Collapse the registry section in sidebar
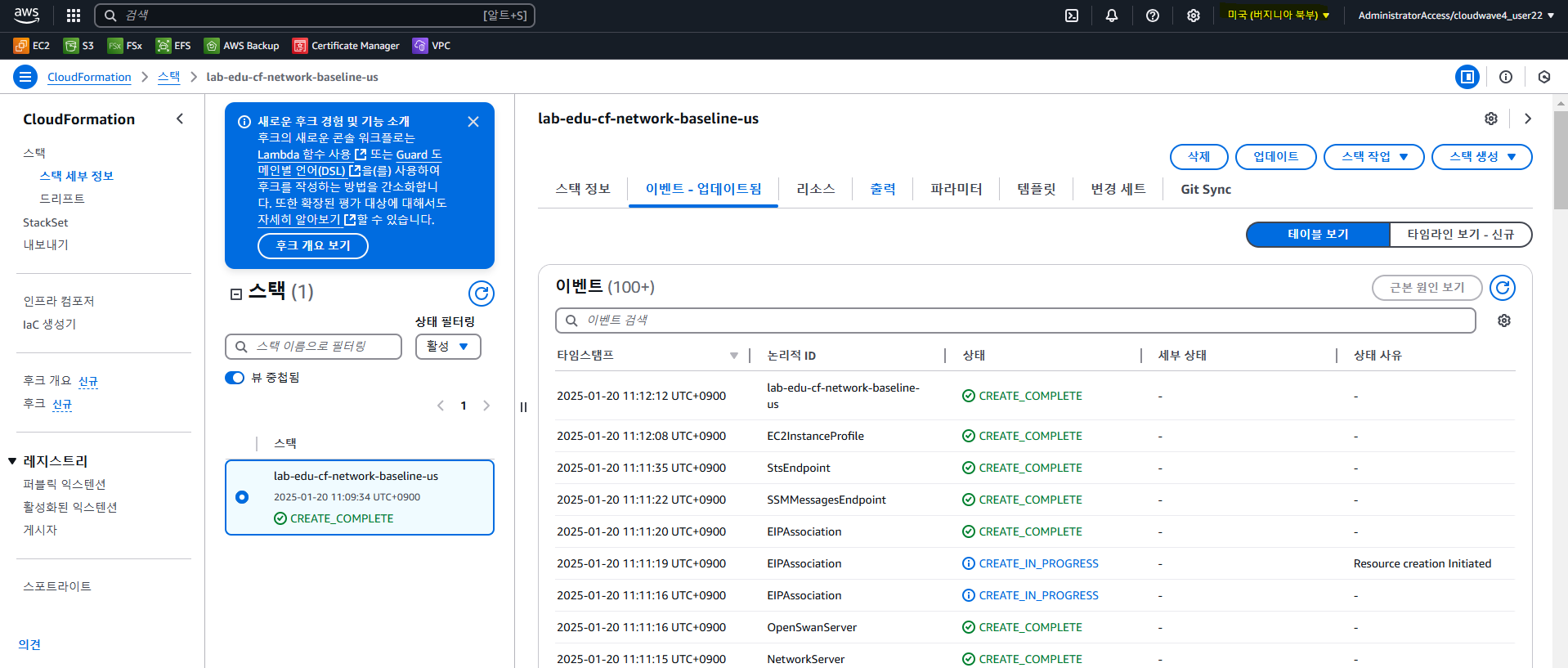The image size is (1568, 668). click(12, 462)
